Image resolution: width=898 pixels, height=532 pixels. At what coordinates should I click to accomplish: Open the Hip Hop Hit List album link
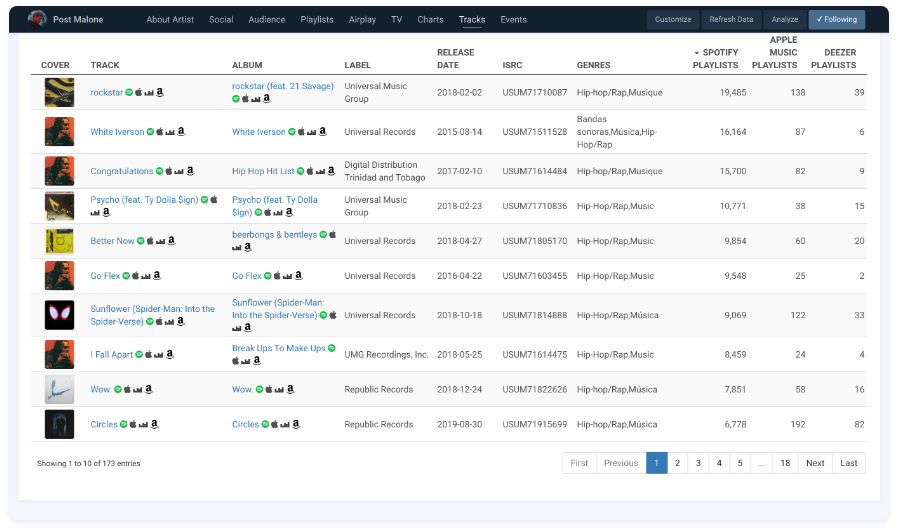(263, 171)
